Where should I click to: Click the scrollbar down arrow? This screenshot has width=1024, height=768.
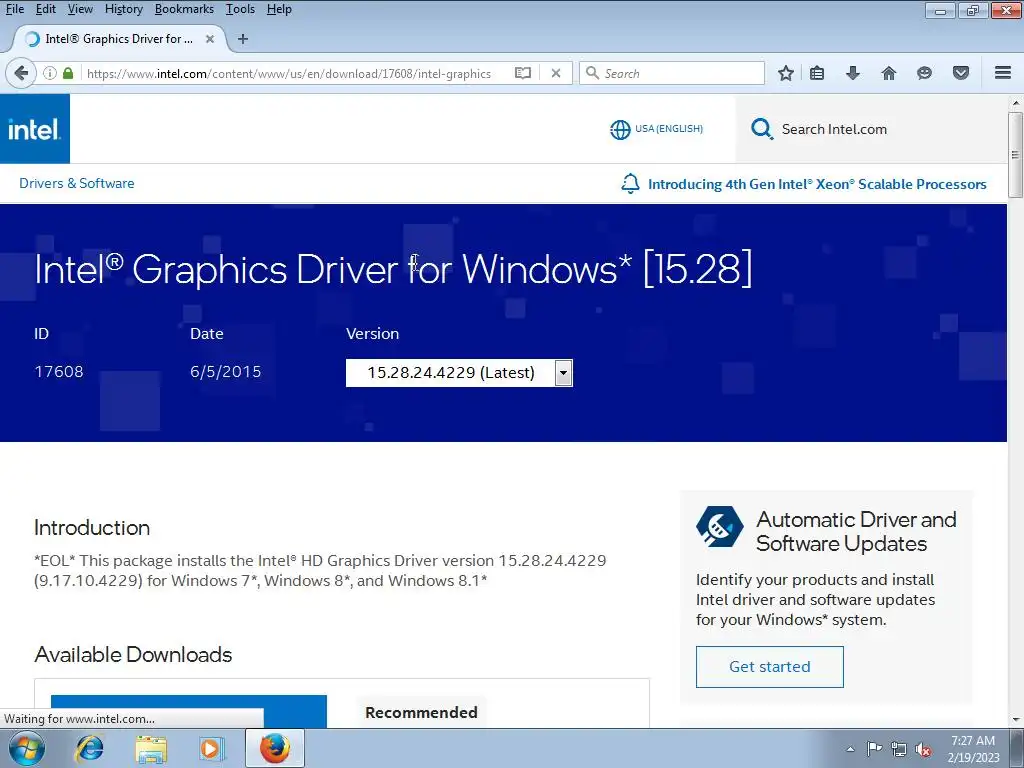point(1016,720)
